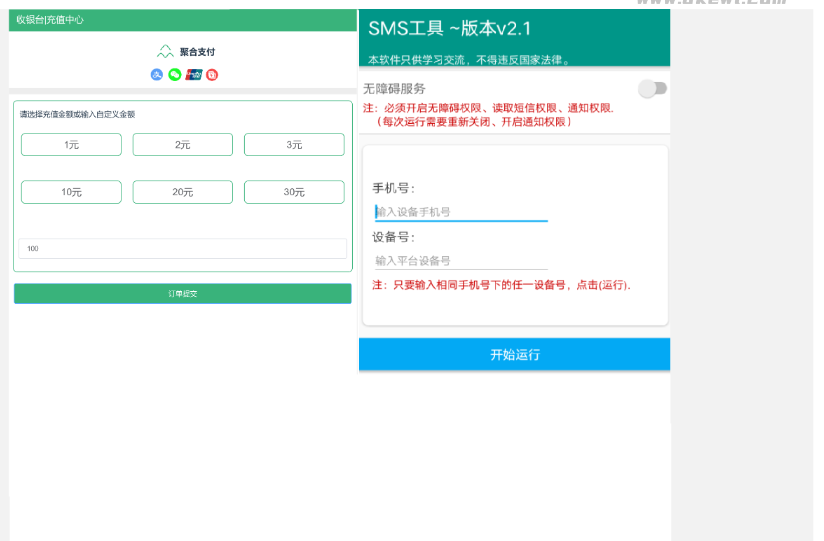Click the custom amount field showing 100
Screen dimensions: 824x541
click(183, 249)
